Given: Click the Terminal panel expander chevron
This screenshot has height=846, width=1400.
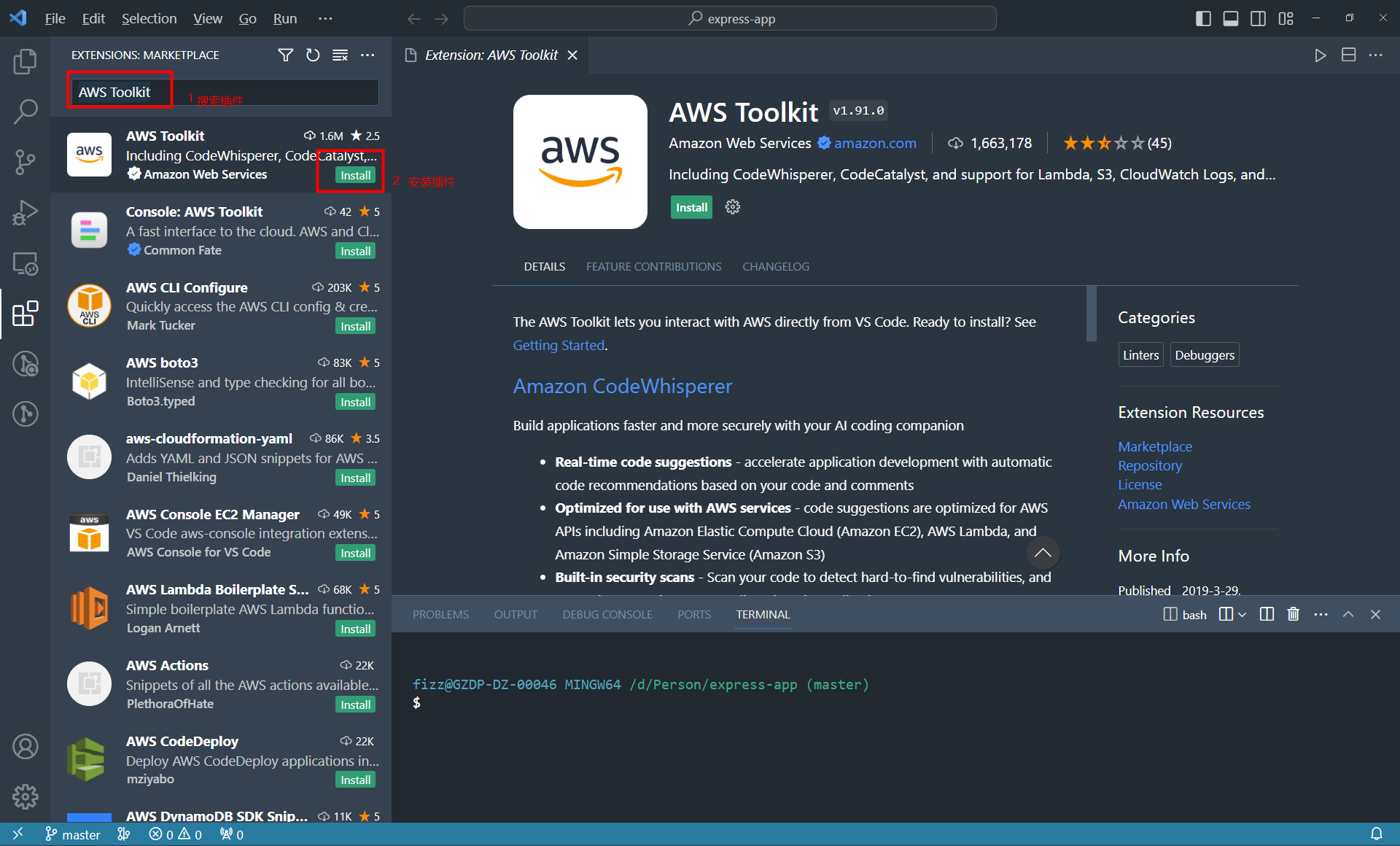Looking at the screenshot, I should click(1348, 614).
